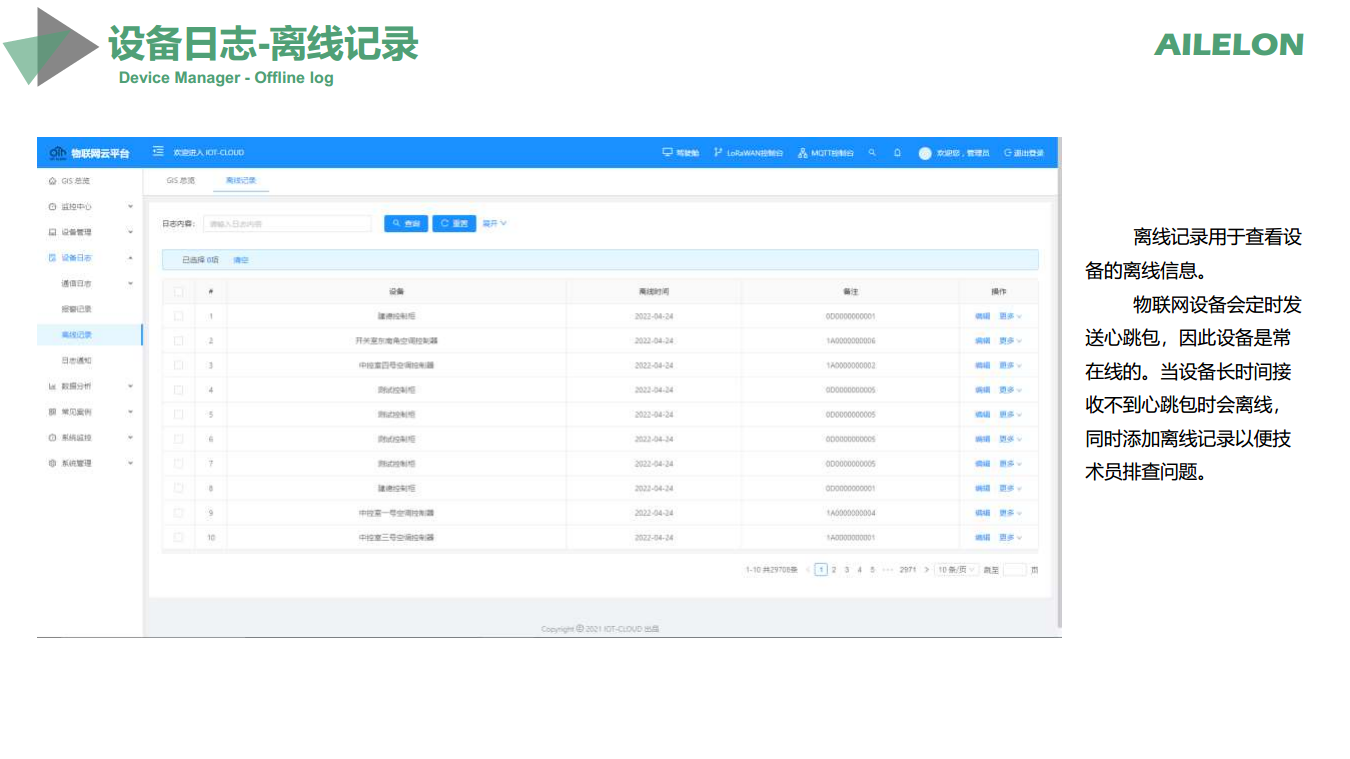
Task: Collapse the sidebar with the menu fold icon
Action: click(158, 153)
